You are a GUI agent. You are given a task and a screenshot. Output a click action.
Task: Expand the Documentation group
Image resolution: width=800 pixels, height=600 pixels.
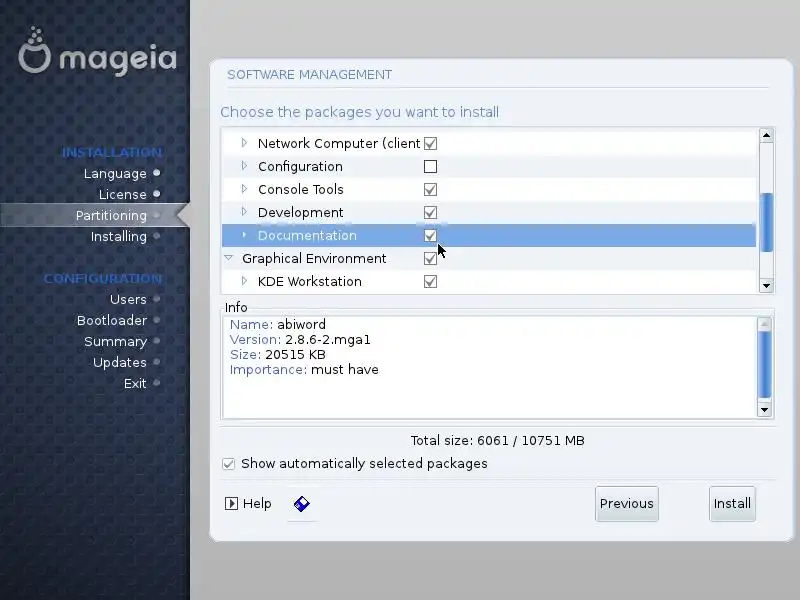point(244,235)
